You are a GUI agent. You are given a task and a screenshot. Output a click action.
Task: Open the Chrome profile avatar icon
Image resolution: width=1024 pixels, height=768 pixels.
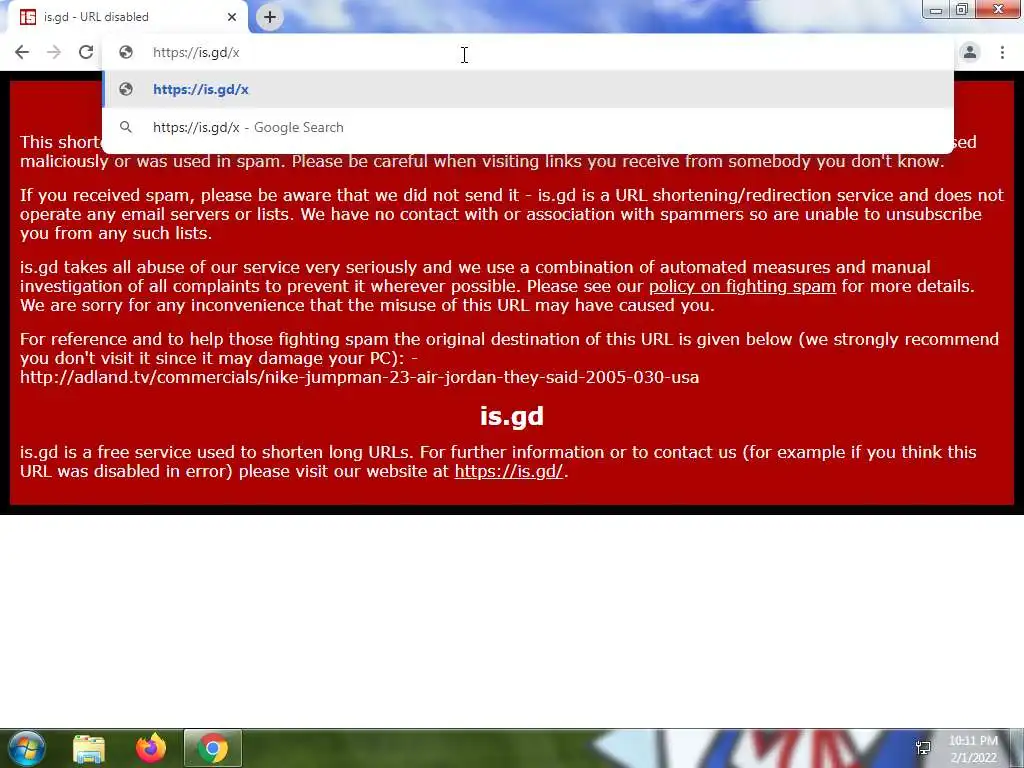(x=970, y=52)
